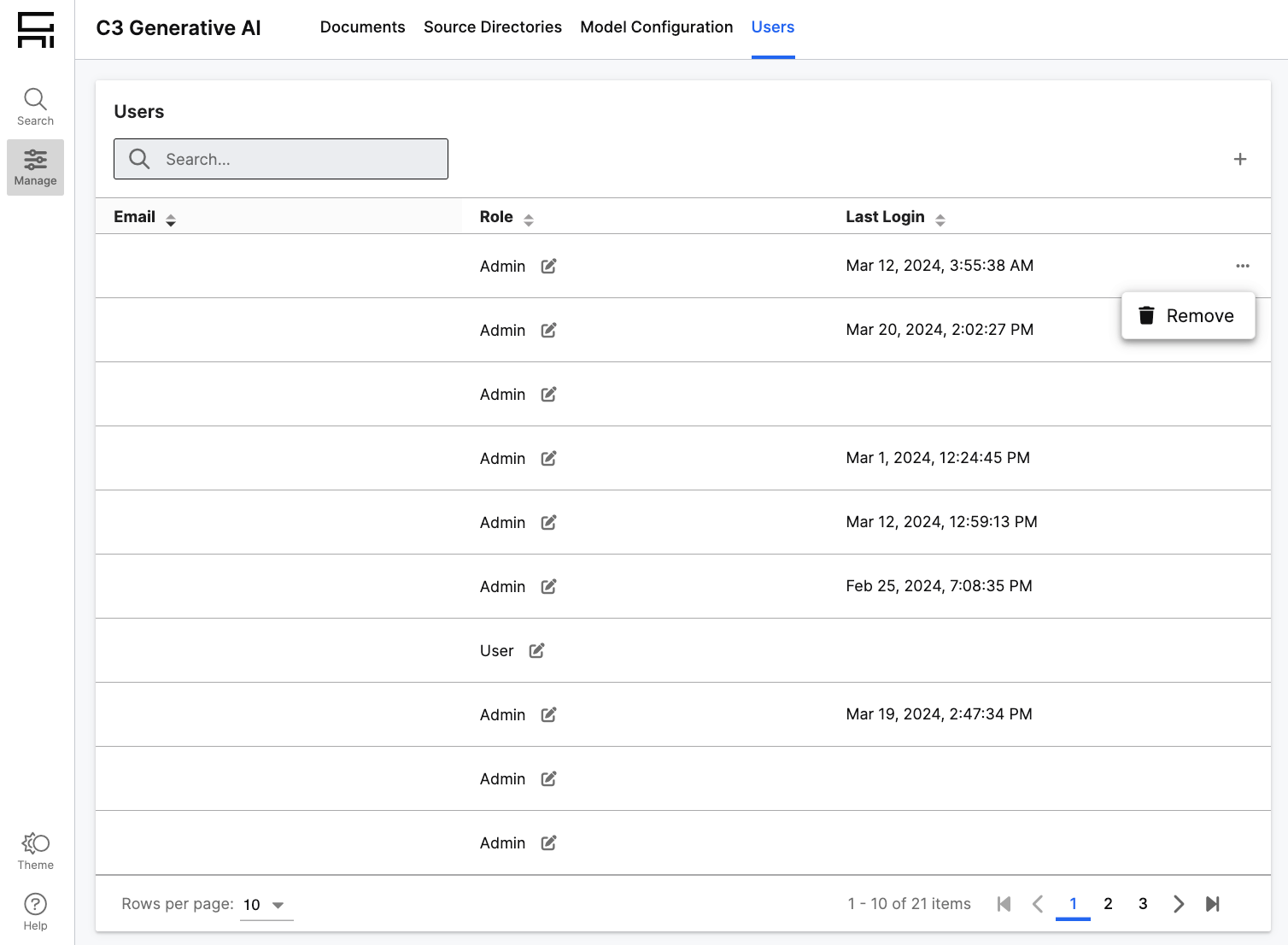Sort the table by Role column
This screenshot has width=1288, height=945.
pyautogui.click(x=529, y=220)
